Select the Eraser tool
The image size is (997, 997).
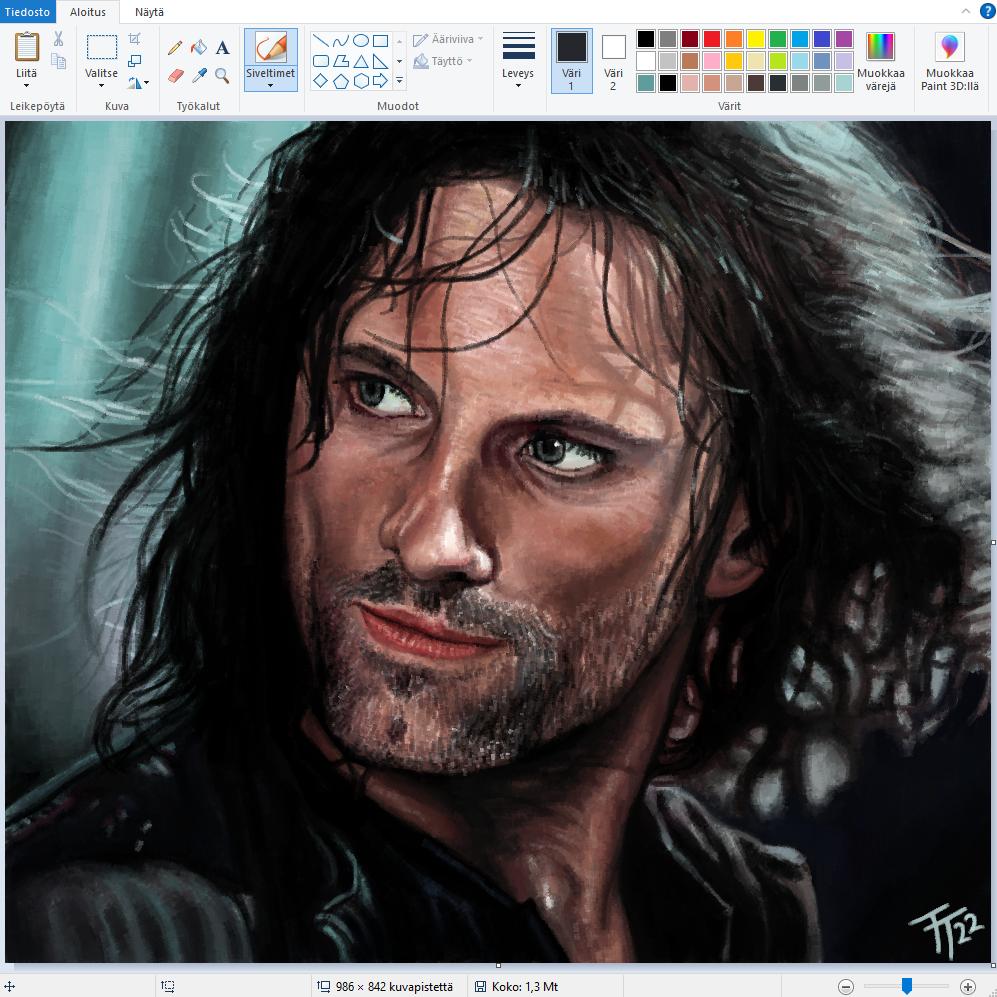point(175,76)
